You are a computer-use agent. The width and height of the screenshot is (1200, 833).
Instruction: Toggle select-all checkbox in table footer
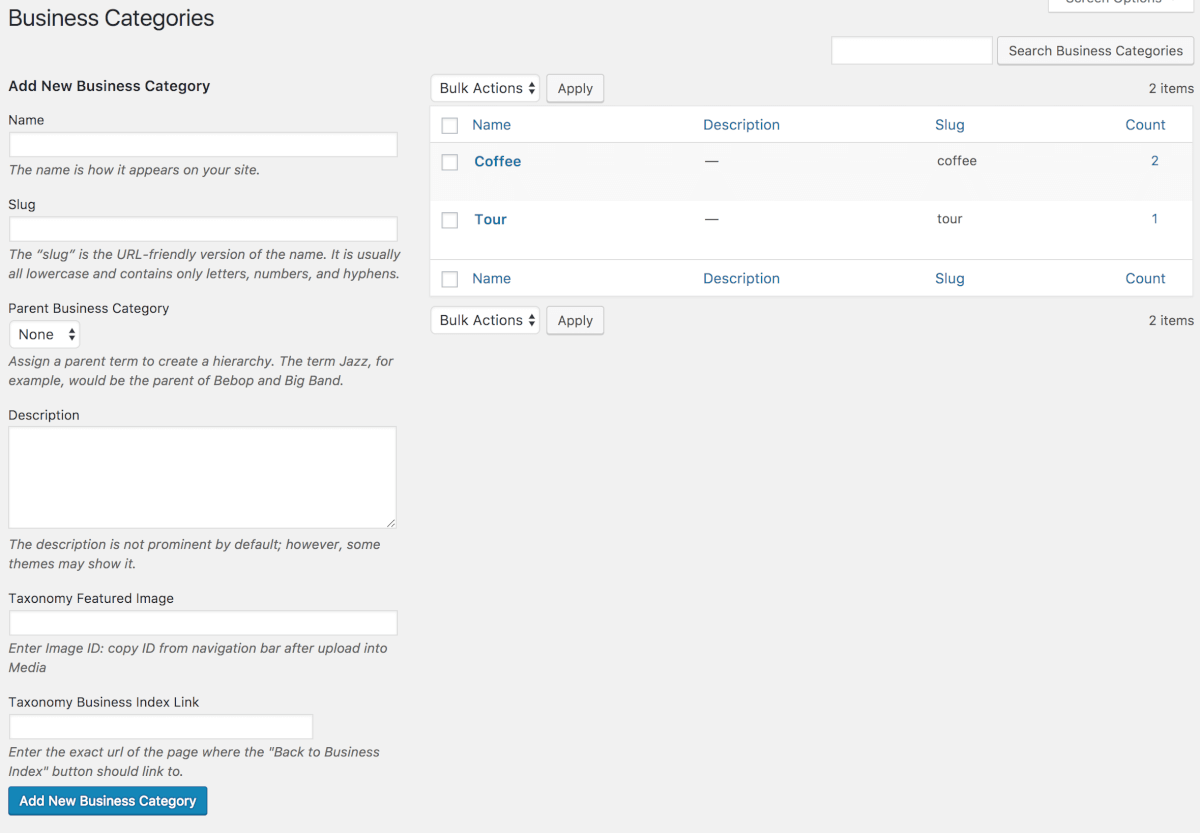pos(450,279)
